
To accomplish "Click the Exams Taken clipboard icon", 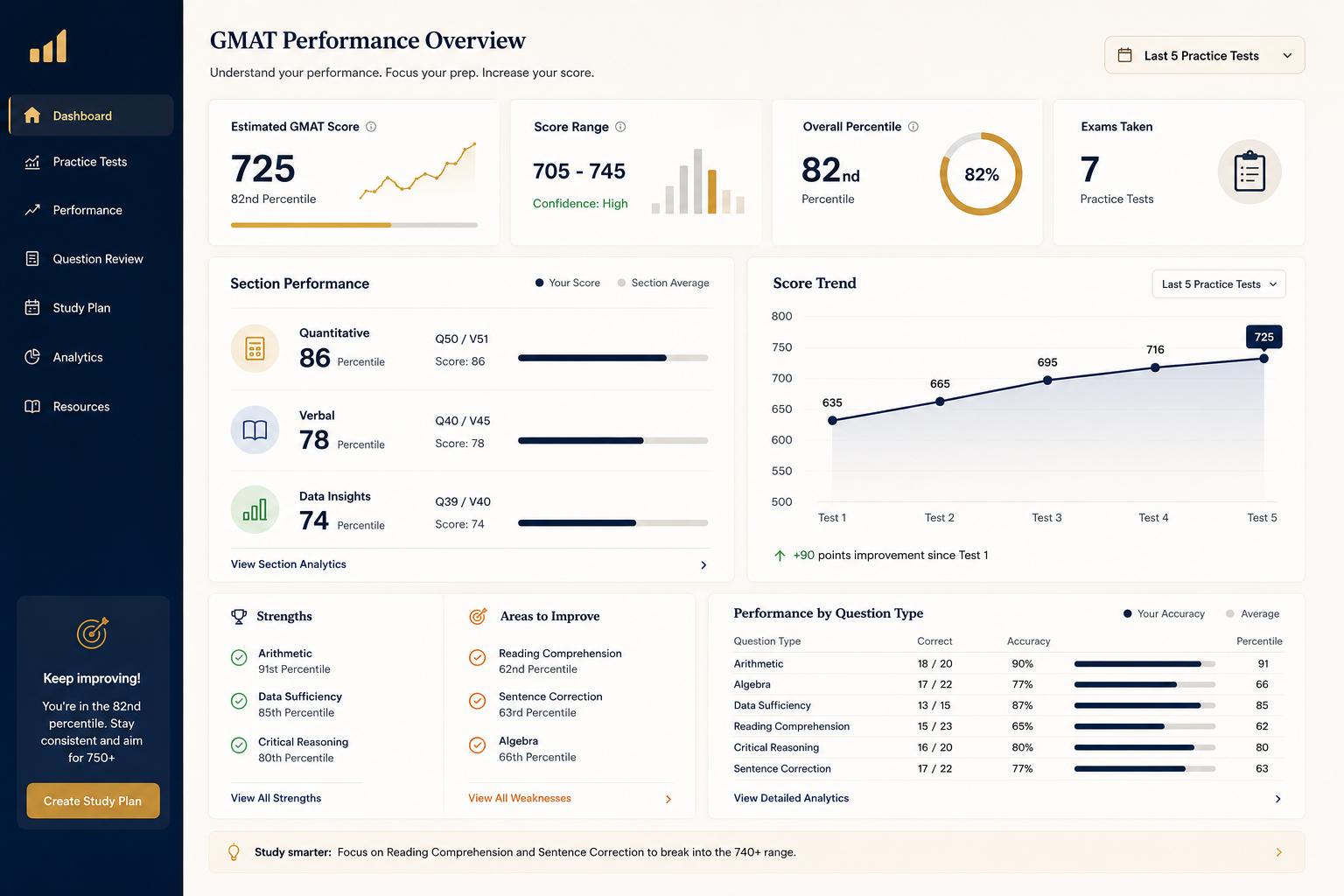I will coord(1249,171).
